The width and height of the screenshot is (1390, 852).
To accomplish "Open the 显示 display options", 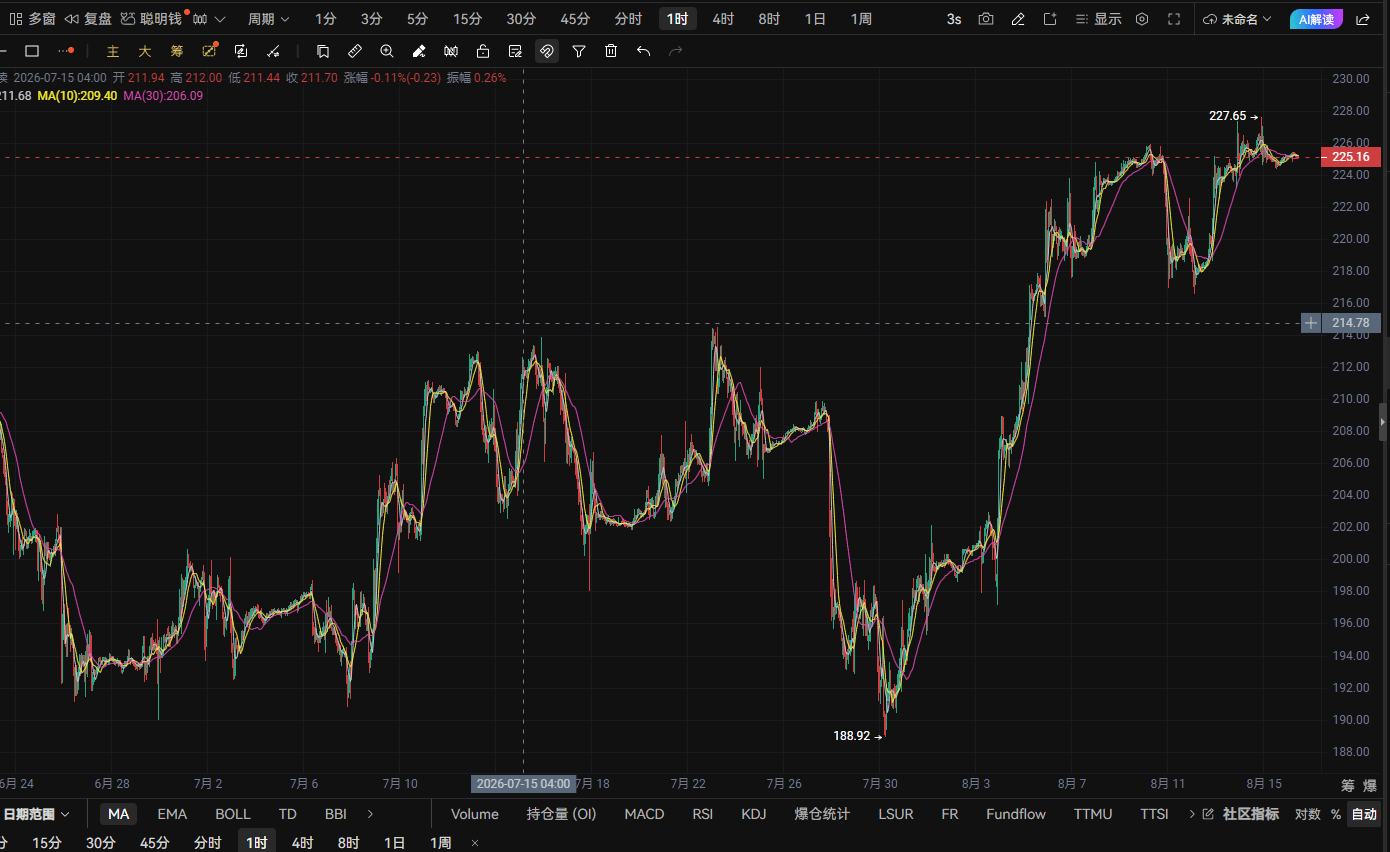I will pyautogui.click(x=1097, y=19).
